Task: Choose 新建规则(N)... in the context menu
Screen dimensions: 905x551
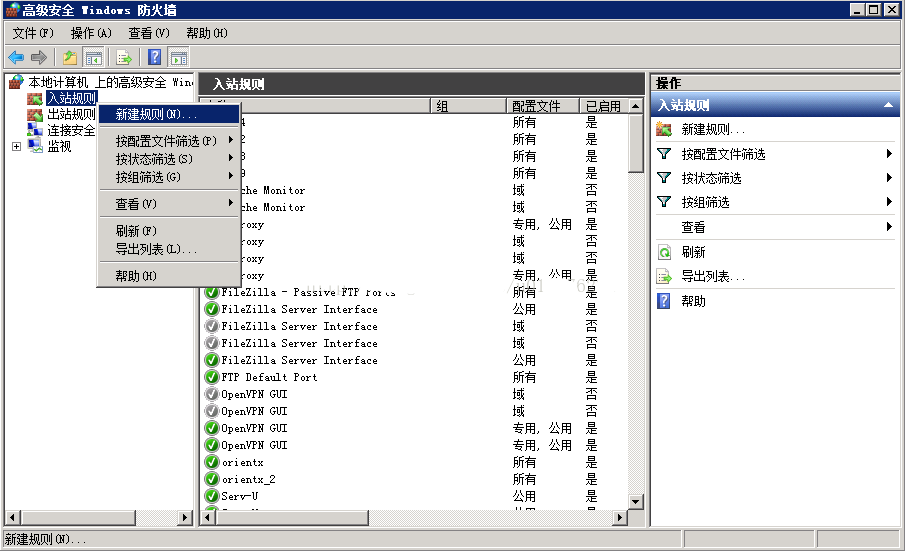Action: (169, 114)
